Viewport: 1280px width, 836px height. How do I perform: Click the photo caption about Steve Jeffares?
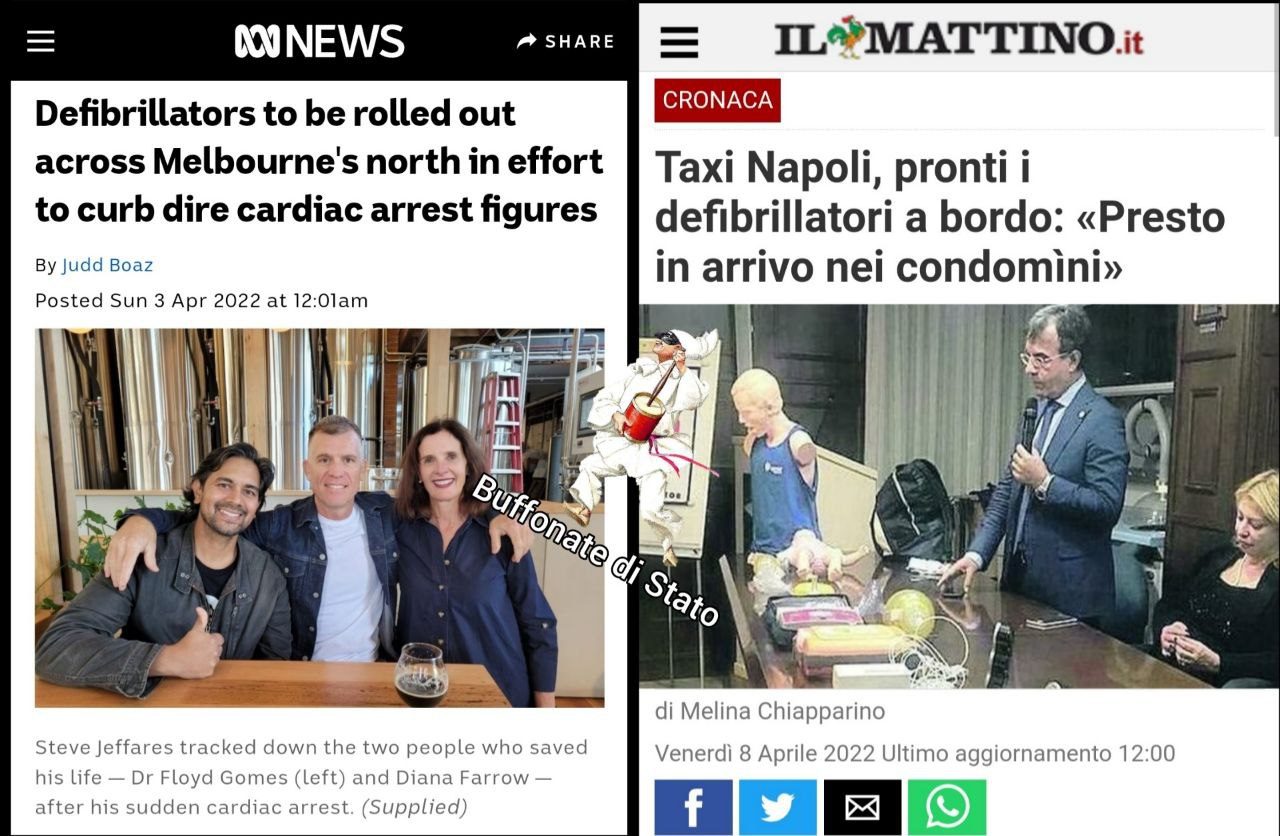pos(311,777)
